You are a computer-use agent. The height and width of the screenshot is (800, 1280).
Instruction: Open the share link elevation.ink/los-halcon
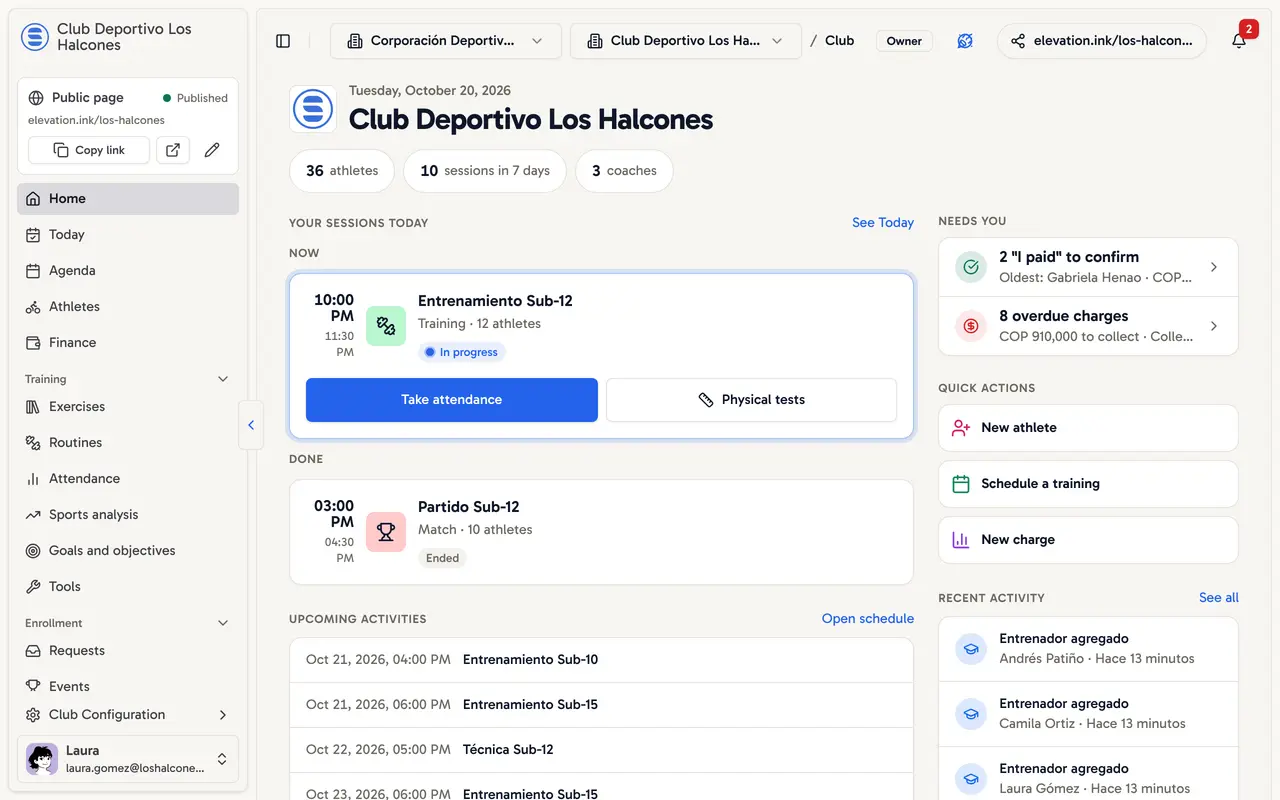click(x=1102, y=41)
